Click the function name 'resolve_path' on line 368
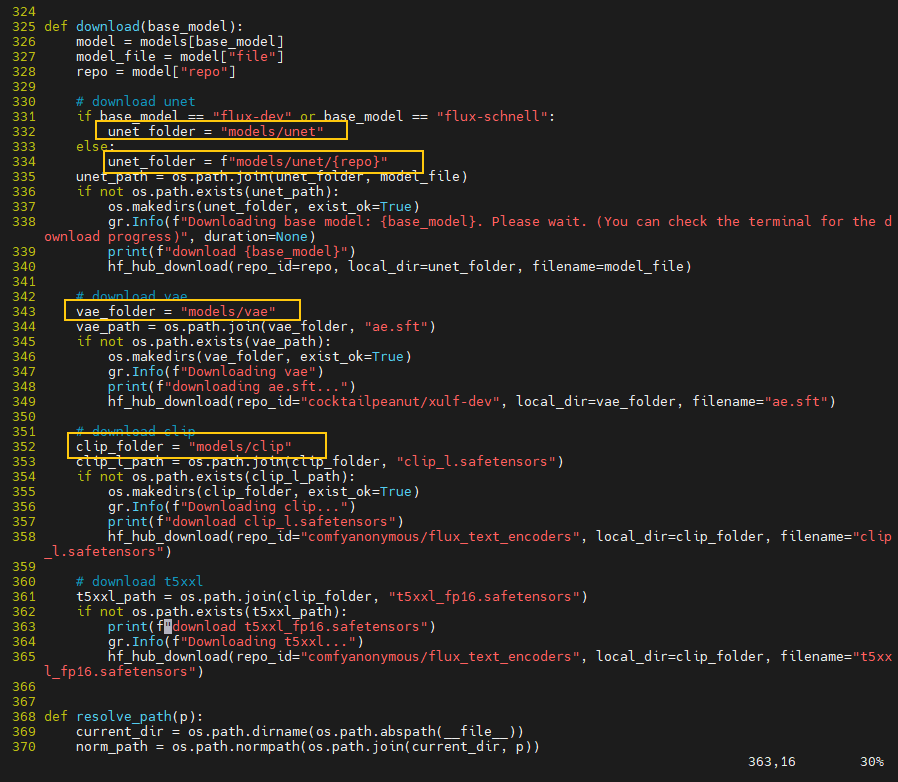This screenshot has width=898, height=782. pos(124,717)
